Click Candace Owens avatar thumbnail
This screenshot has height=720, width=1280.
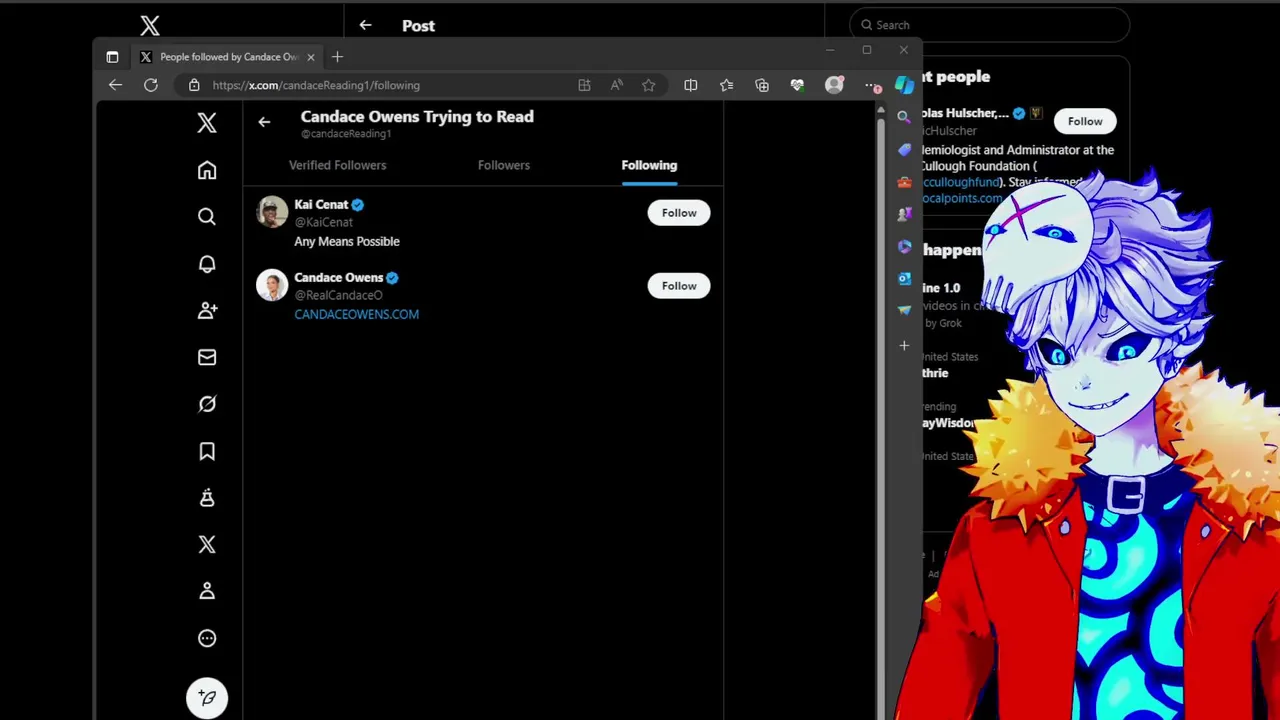tap(272, 286)
